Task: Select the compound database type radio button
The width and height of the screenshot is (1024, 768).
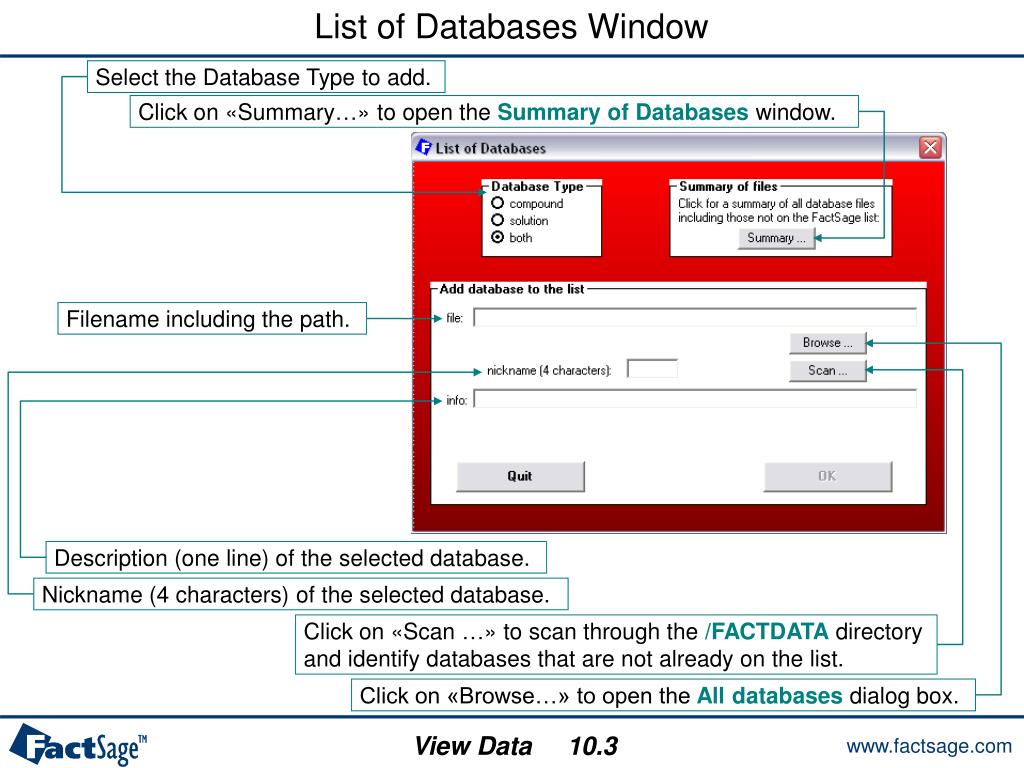Action: click(498, 203)
